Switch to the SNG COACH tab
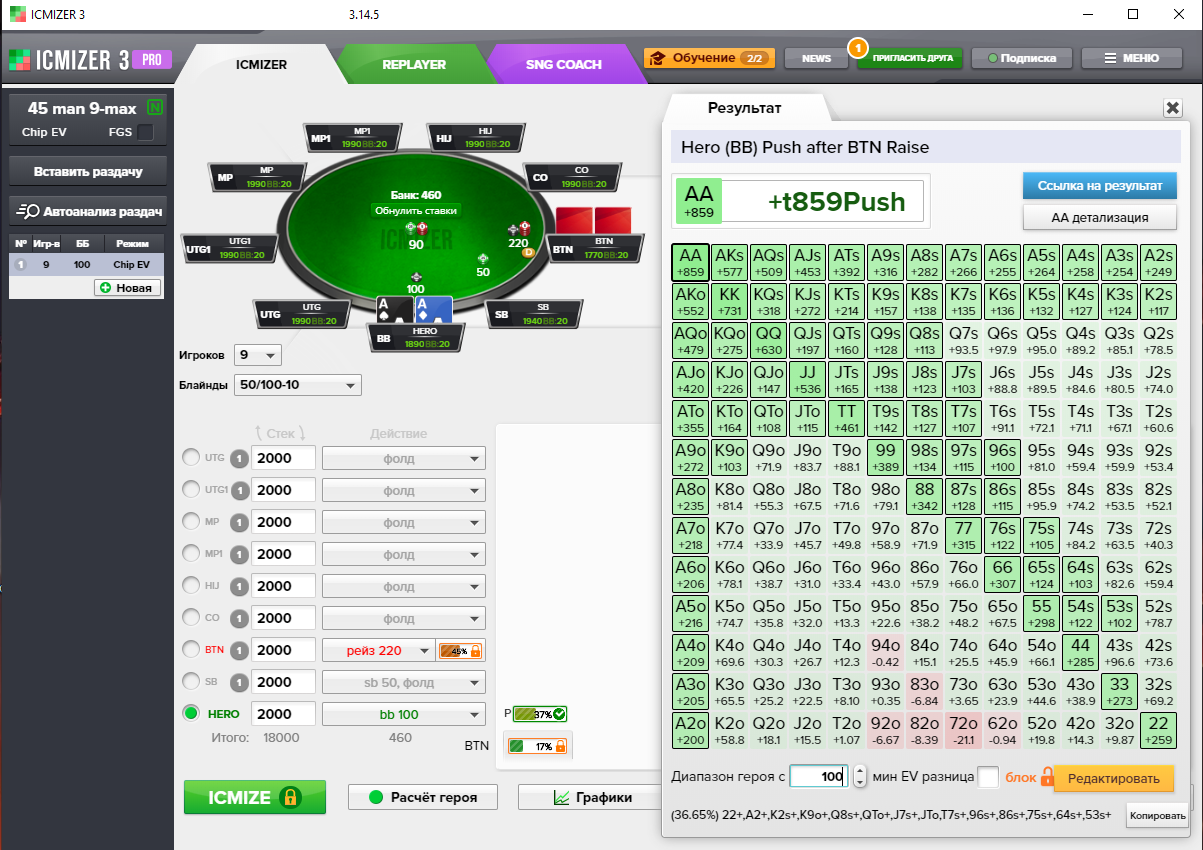 coord(564,64)
